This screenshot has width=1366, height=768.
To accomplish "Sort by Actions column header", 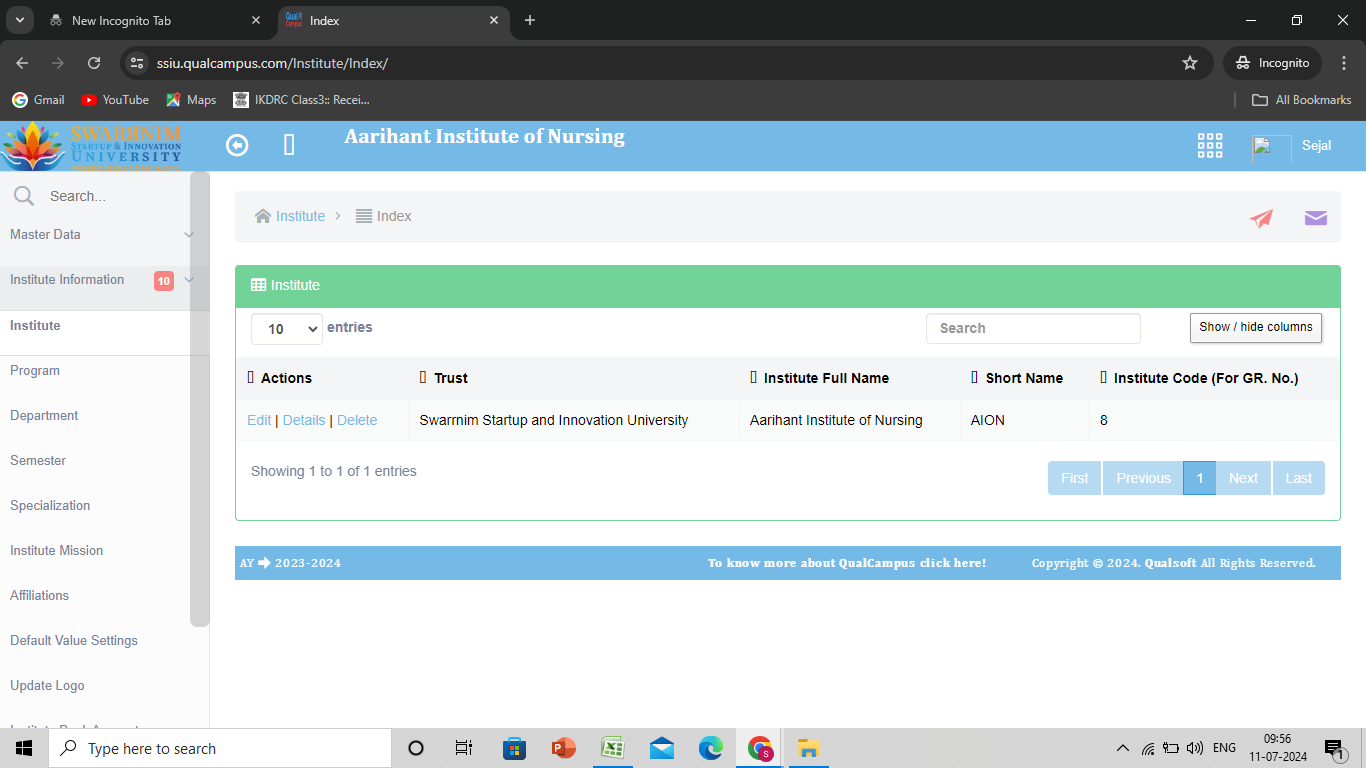I will click(322, 378).
